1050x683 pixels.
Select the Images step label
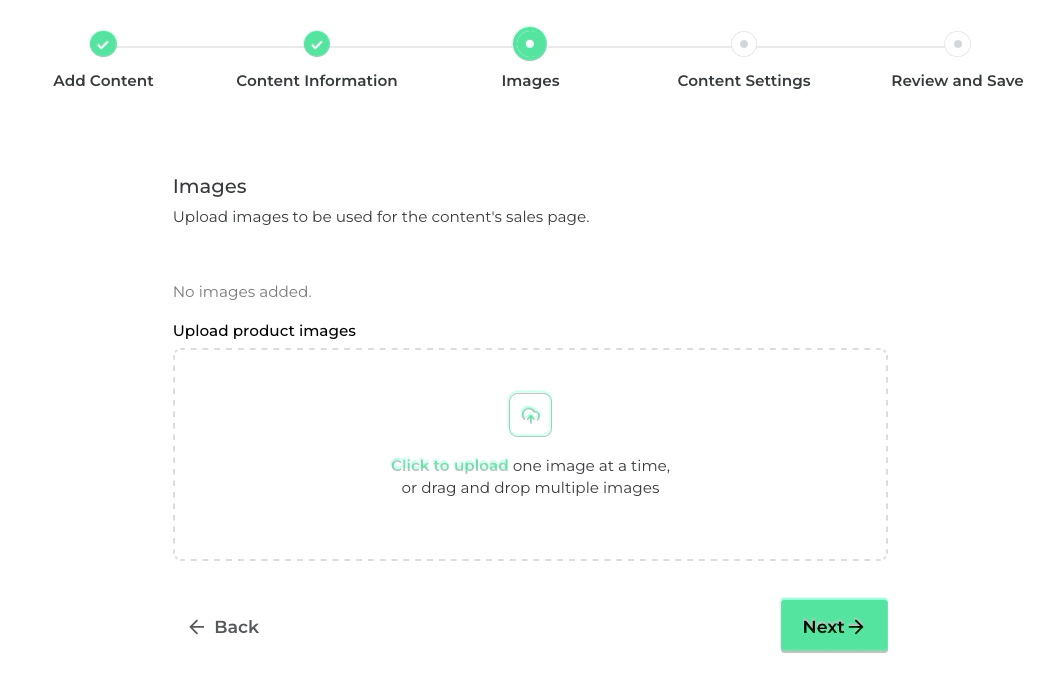530,81
